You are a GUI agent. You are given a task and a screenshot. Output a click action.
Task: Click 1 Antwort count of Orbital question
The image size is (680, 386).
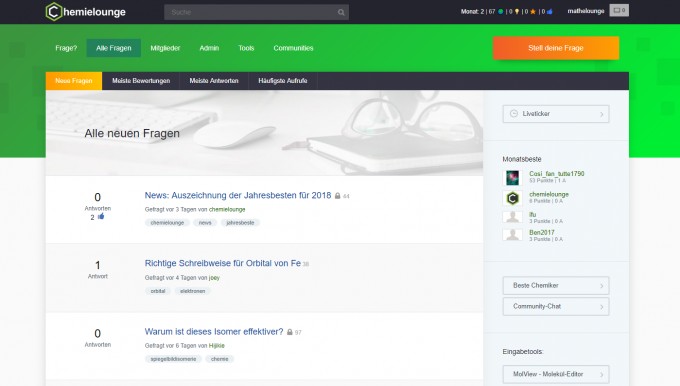click(x=98, y=269)
